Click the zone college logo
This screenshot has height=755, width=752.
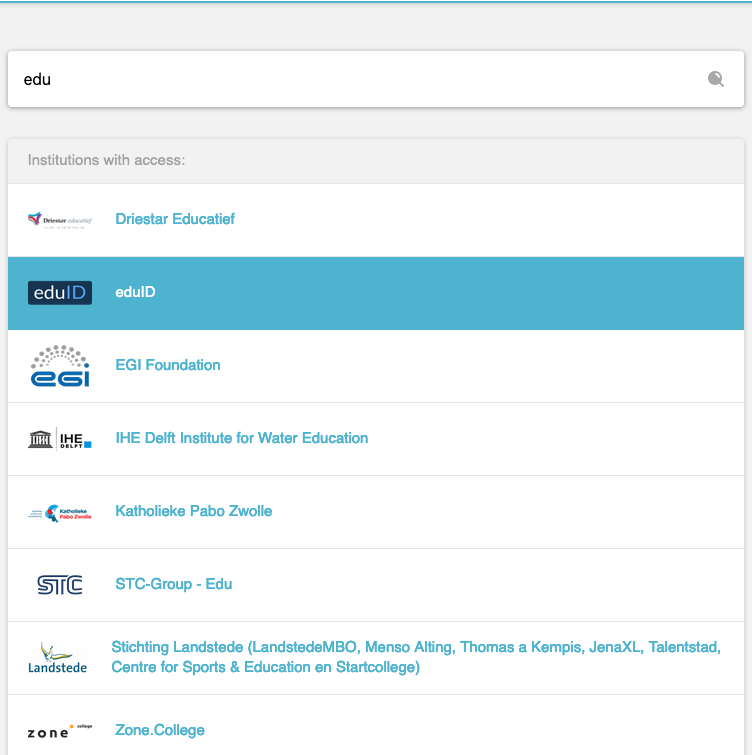tap(60, 731)
